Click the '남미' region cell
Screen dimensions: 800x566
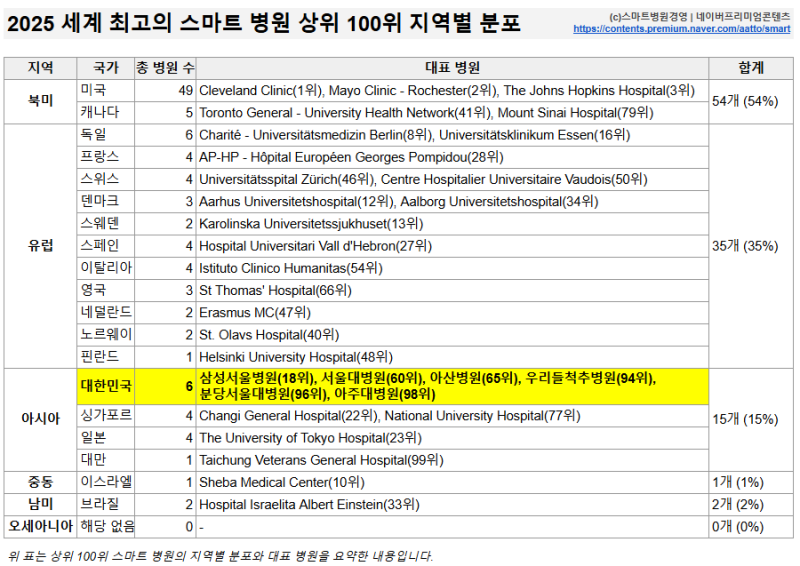tap(40, 505)
